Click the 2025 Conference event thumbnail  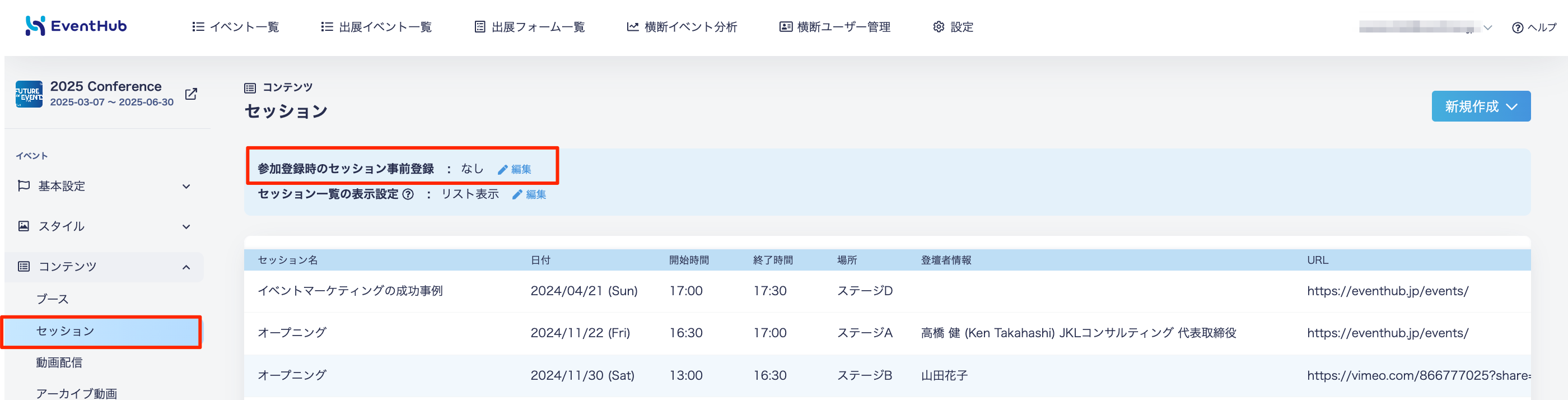point(29,94)
